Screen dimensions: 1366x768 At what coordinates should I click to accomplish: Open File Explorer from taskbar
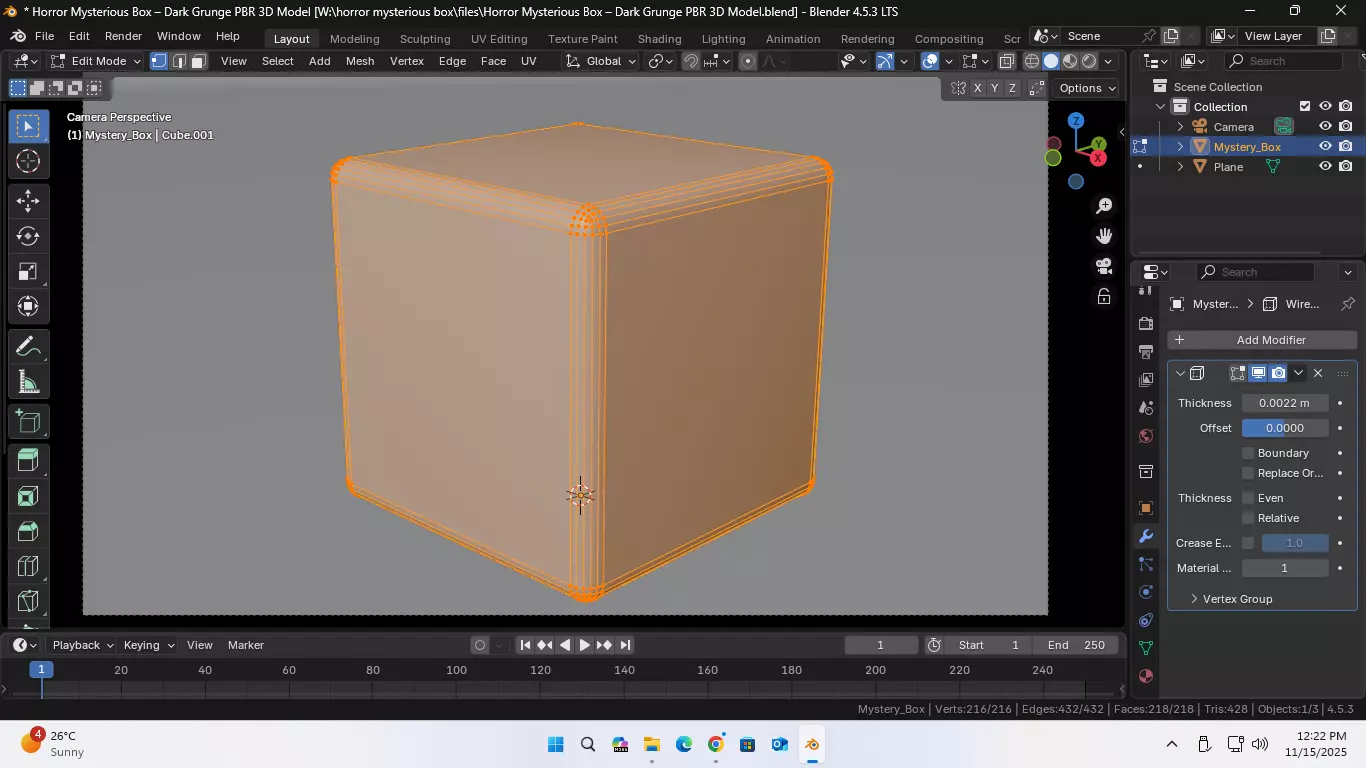click(x=652, y=745)
